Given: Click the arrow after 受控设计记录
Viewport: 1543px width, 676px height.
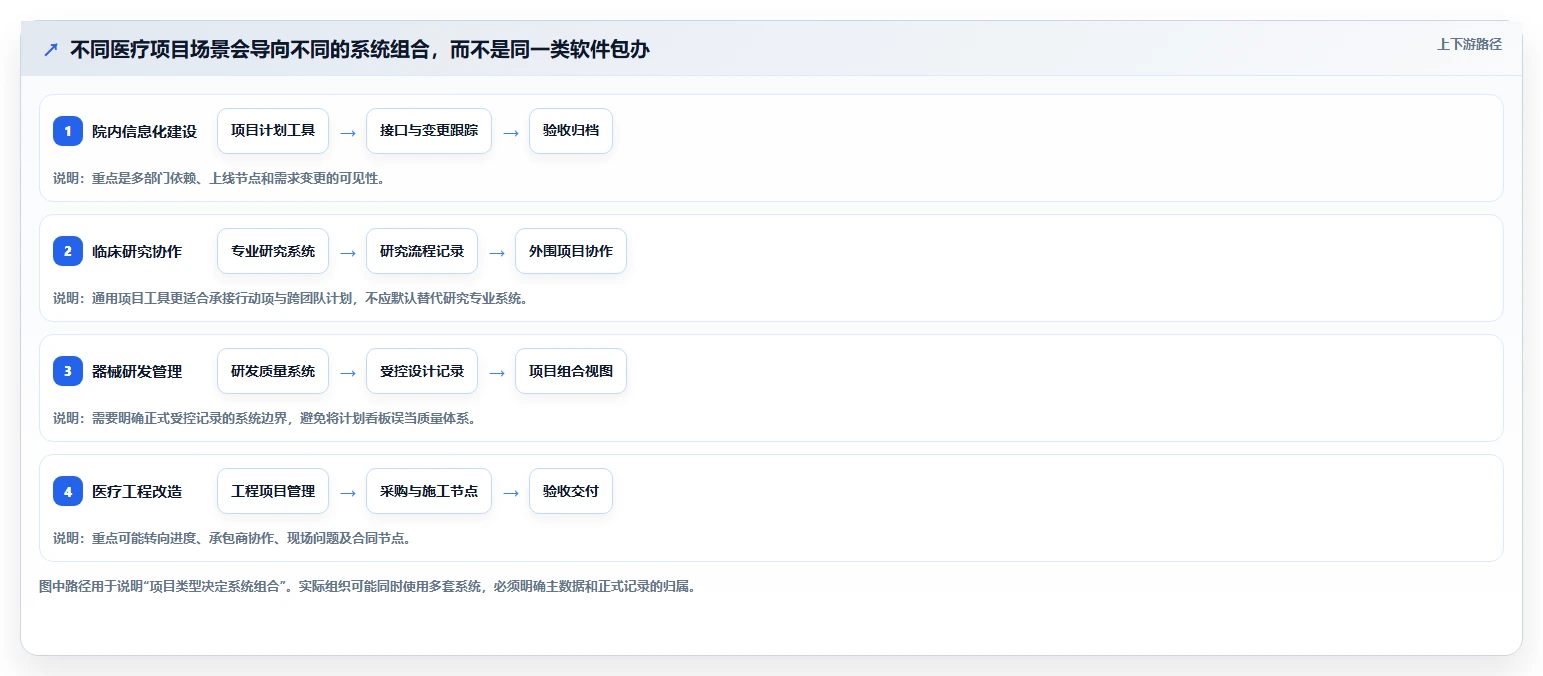Looking at the screenshot, I should [497, 372].
